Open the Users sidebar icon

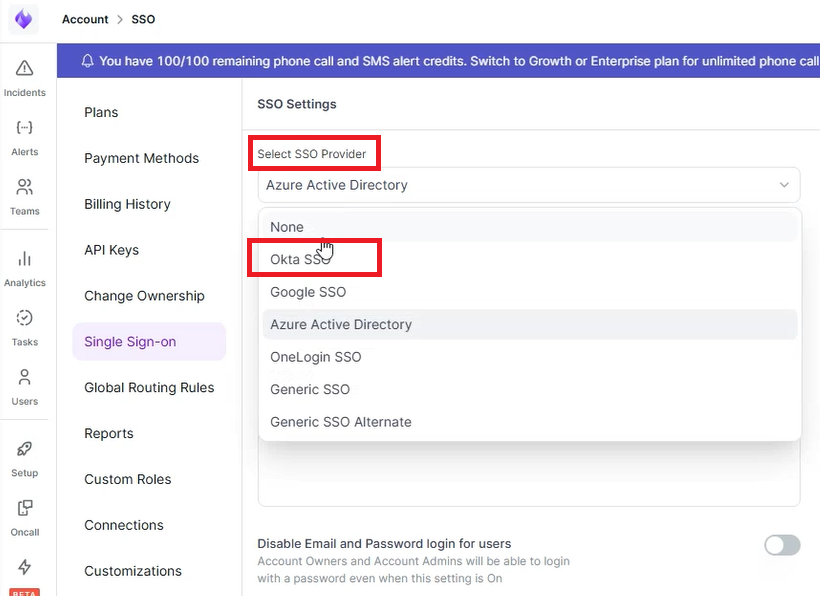pos(25,377)
